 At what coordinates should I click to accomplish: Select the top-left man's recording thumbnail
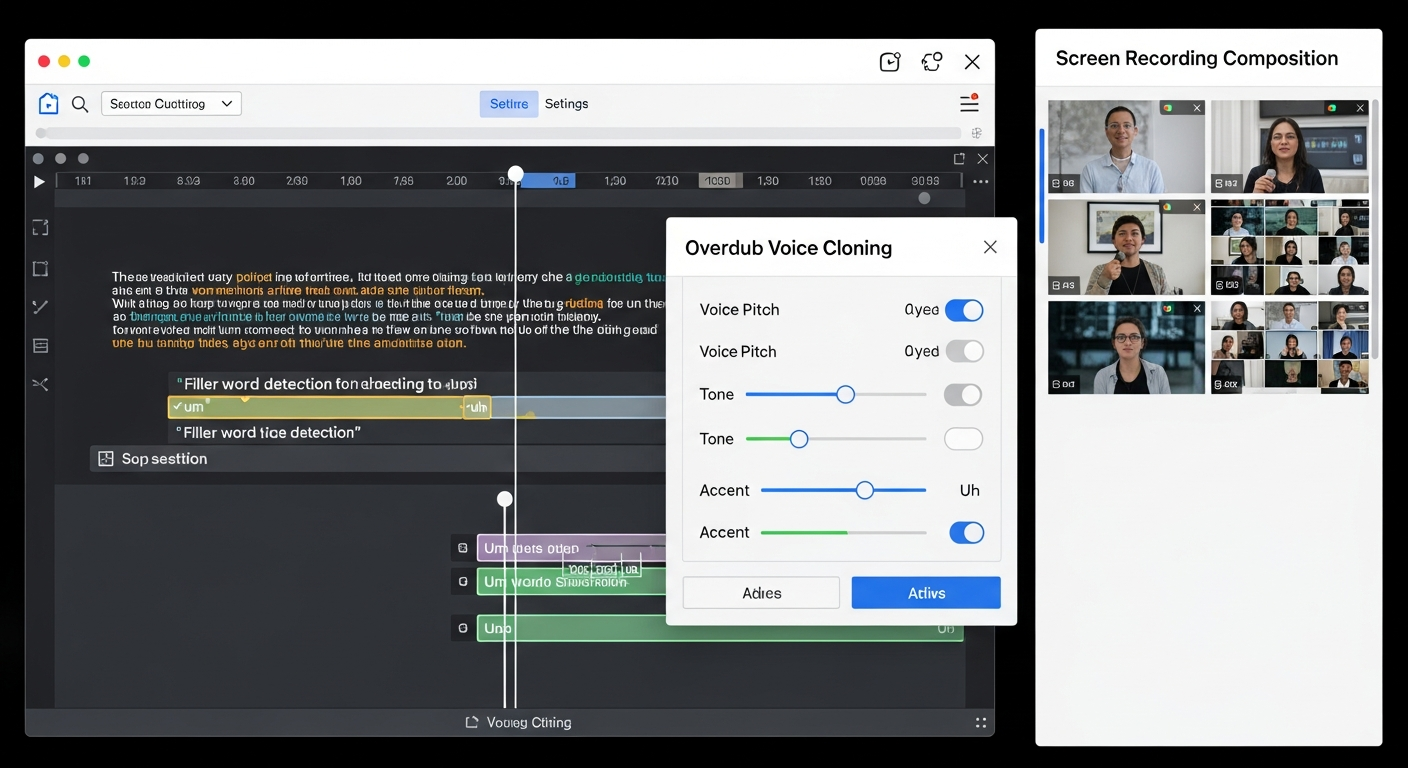tap(1127, 146)
